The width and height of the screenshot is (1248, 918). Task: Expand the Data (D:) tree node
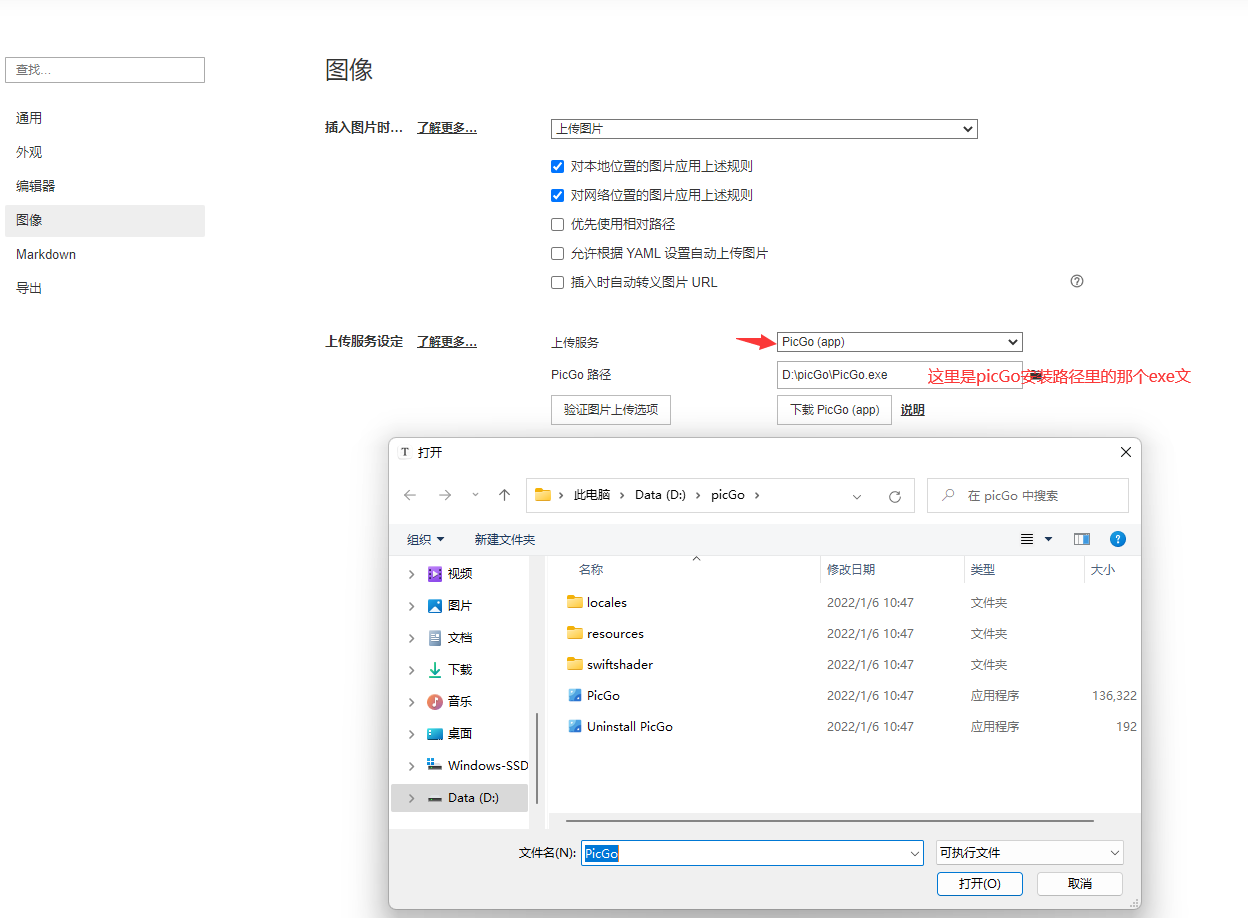pos(411,798)
